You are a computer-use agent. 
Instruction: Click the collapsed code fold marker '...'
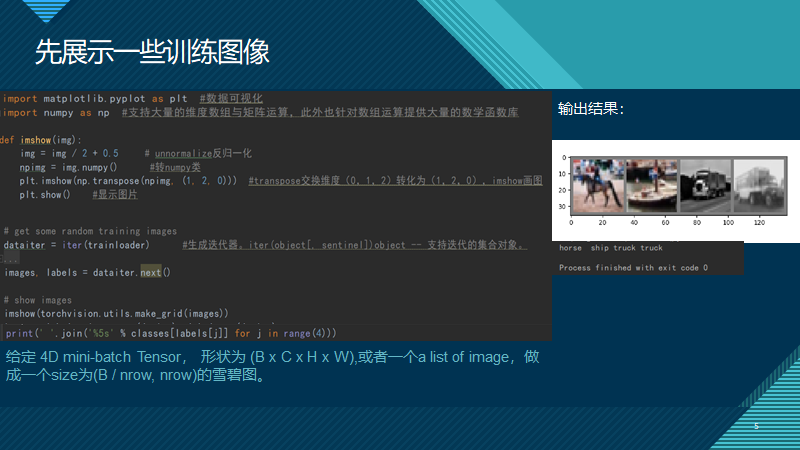point(9,259)
